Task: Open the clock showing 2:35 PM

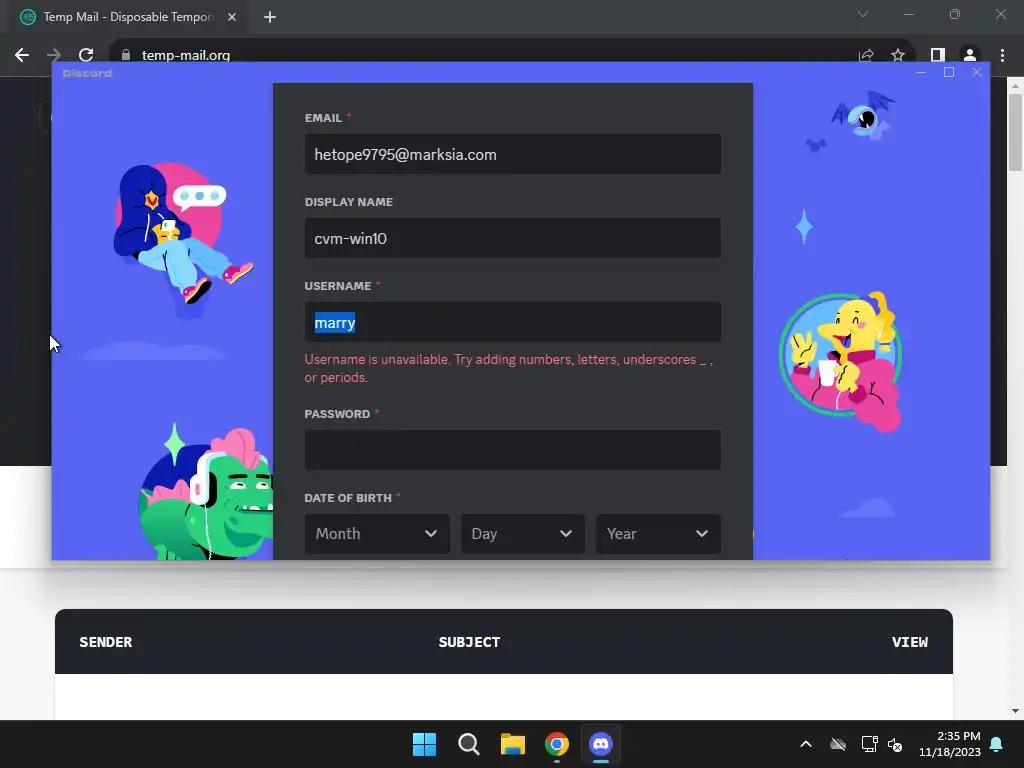Action: [x=950, y=744]
